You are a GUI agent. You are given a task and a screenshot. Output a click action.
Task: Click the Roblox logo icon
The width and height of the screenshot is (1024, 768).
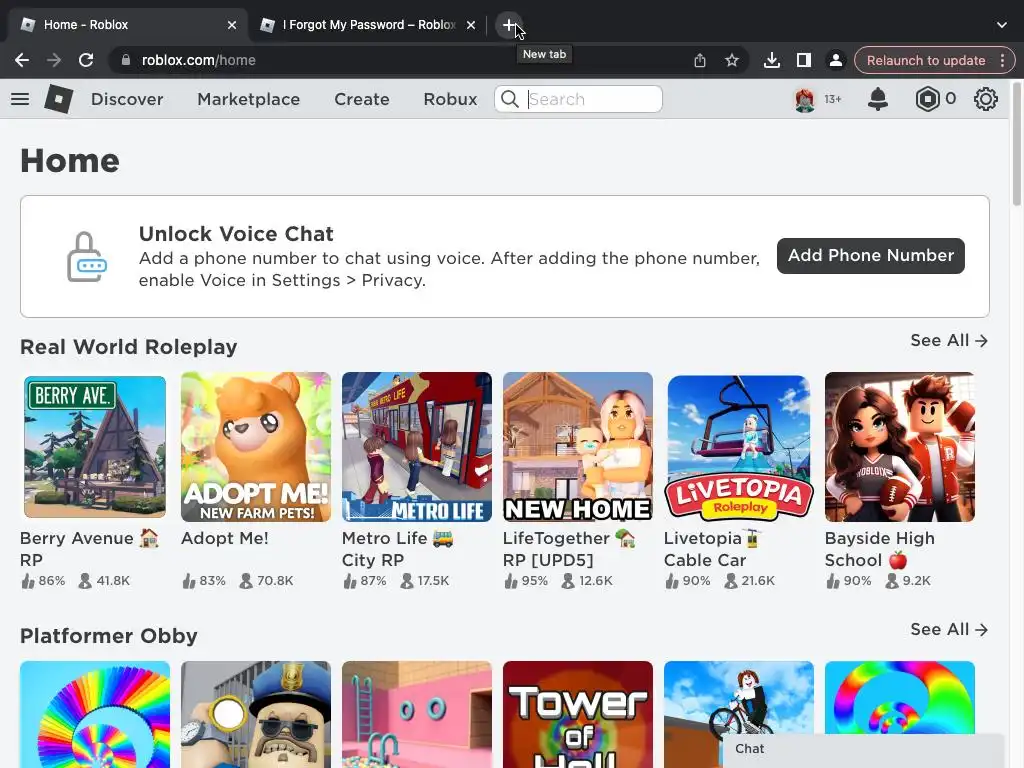click(x=59, y=99)
